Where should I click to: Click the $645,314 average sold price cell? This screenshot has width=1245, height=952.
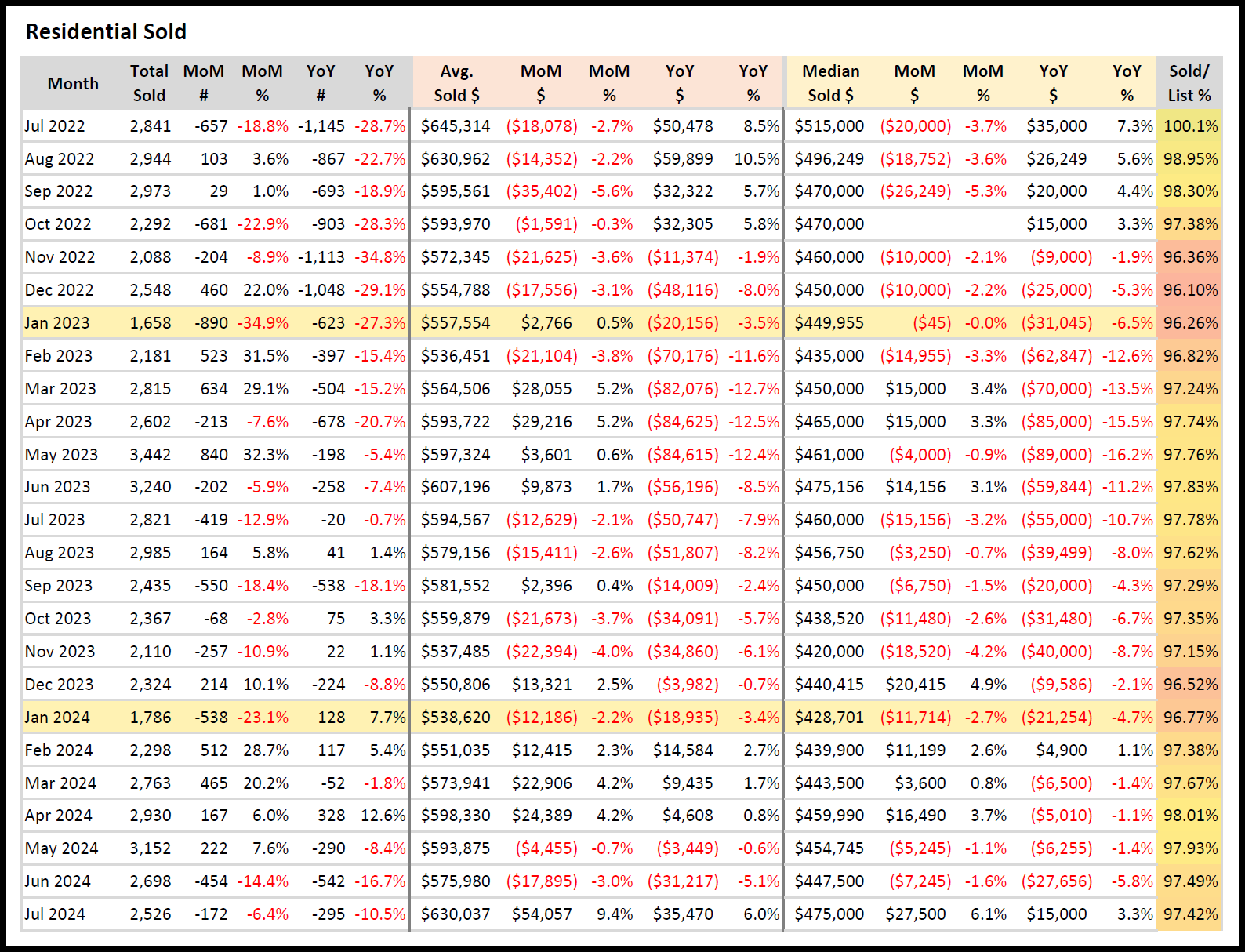(x=456, y=126)
